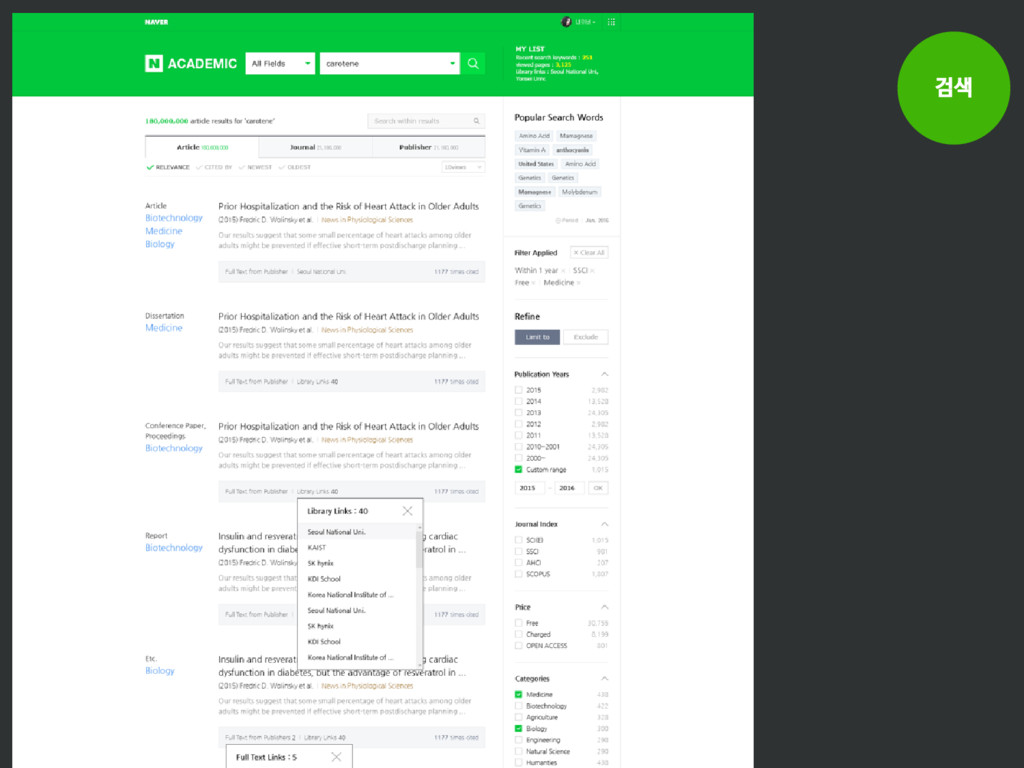Screen dimensions: 1024x768
Task: Remove the SSCI applied filter
Action: (592, 271)
